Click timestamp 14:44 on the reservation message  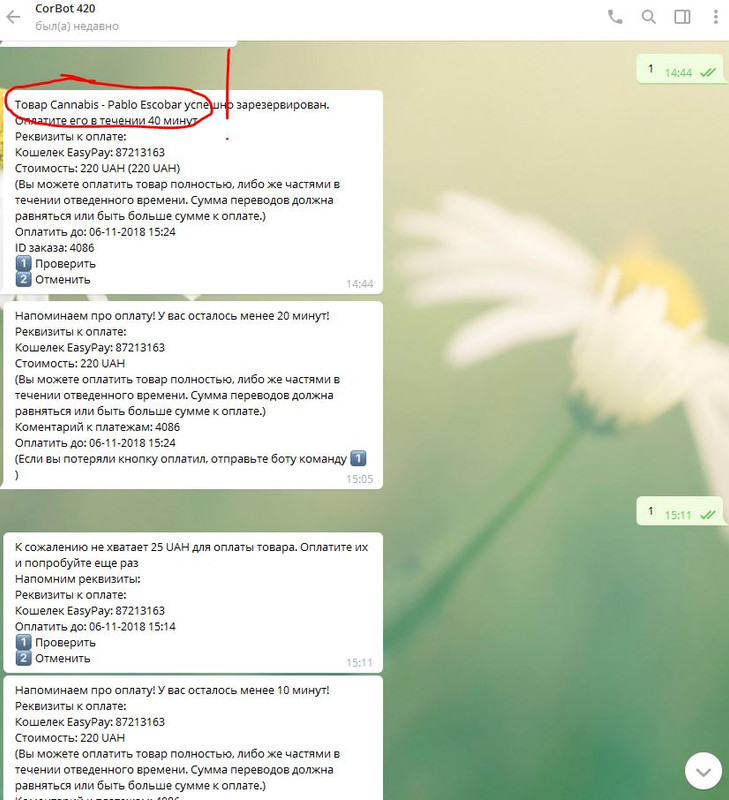pyautogui.click(x=360, y=284)
